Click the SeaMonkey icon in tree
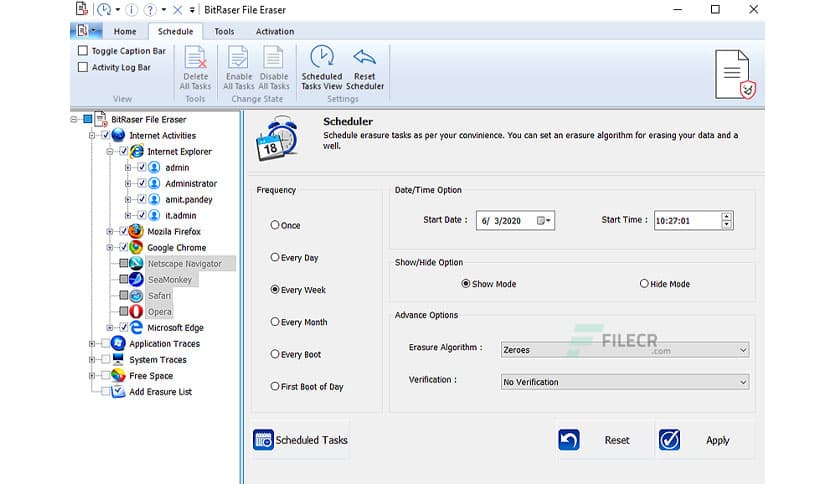Screen dimensions: 836x484 [x=136, y=279]
